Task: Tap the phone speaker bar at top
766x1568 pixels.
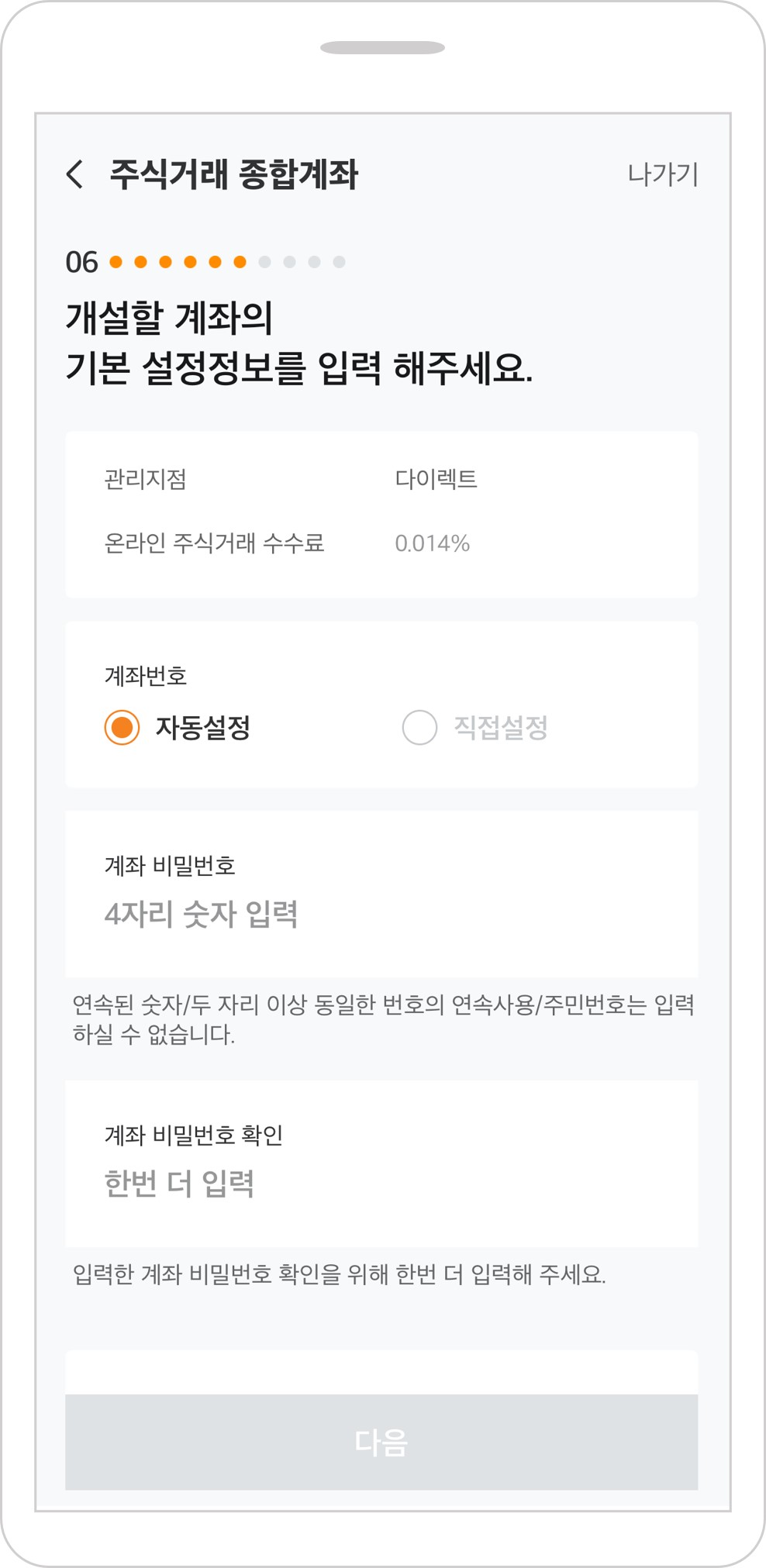Action: coord(382,48)
